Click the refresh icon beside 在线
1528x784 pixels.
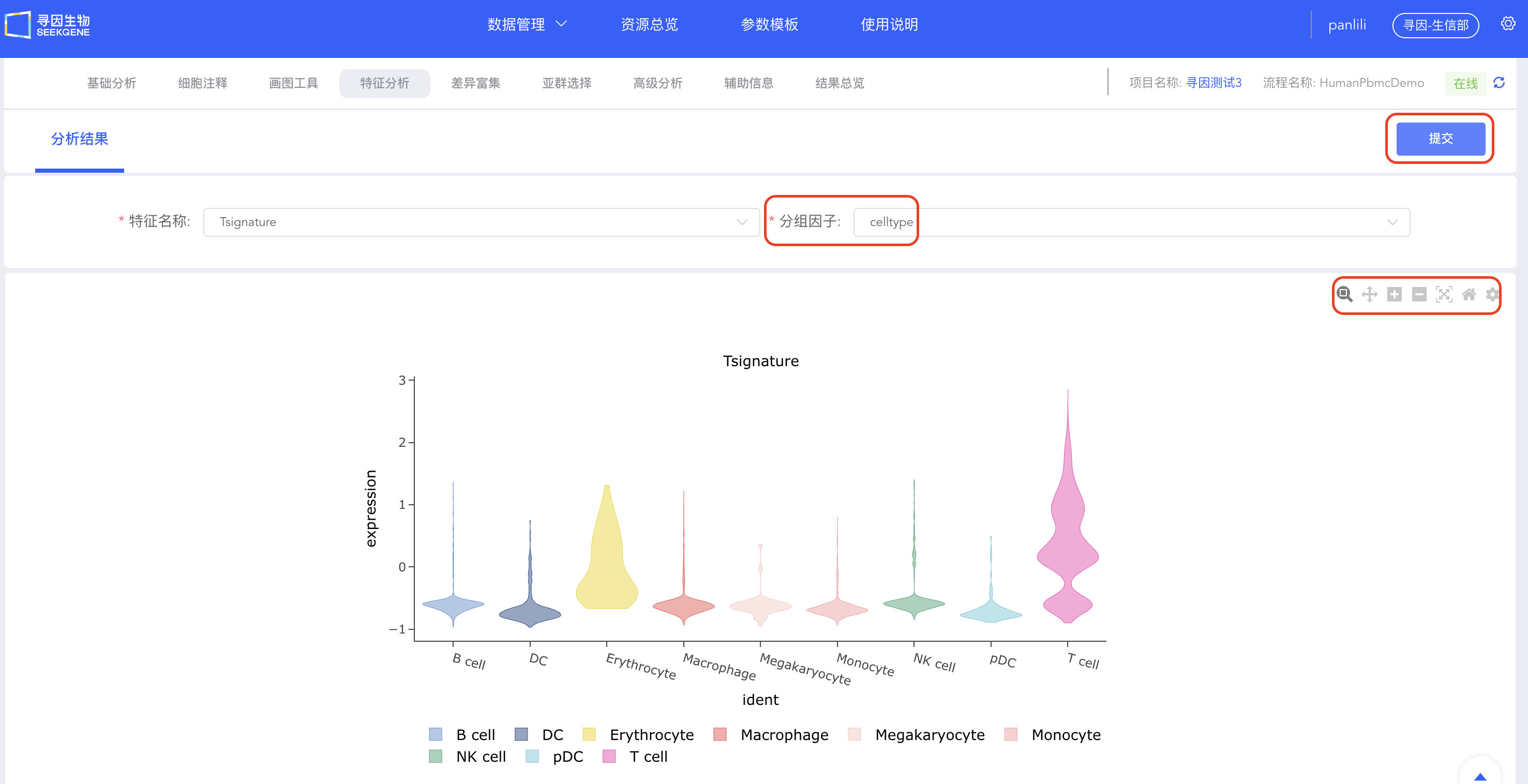click(1499, 83)
